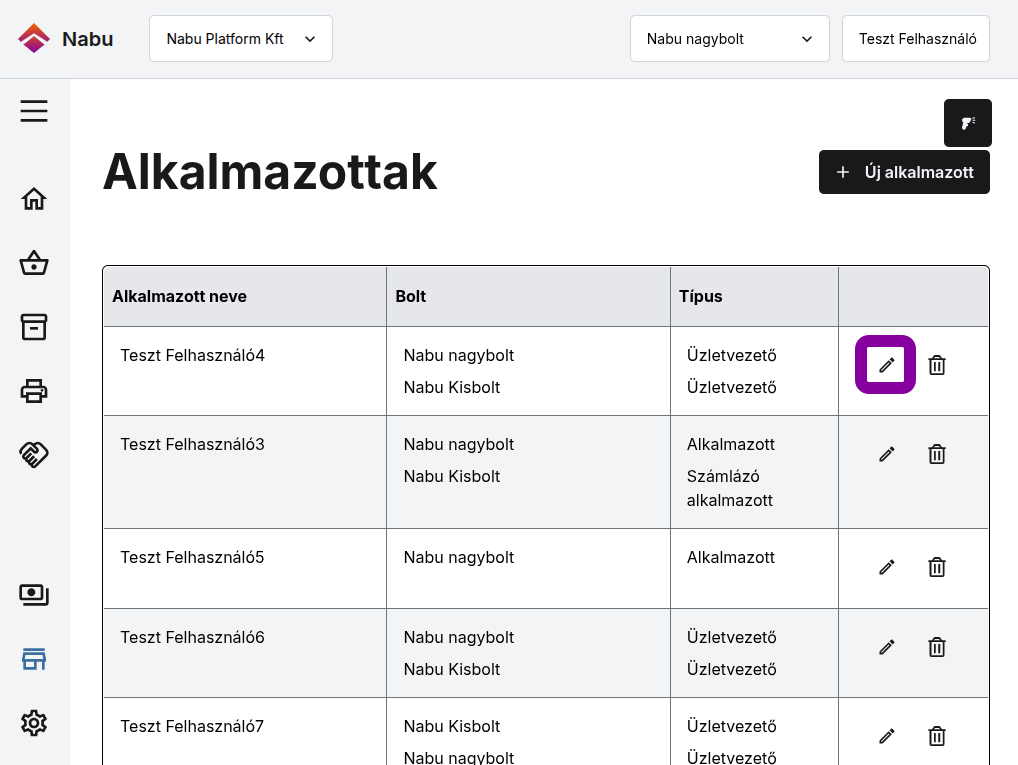Click Számlázó alkalmazott type cell text
Screen dimensions: 1018x765
tap(730, 488)
